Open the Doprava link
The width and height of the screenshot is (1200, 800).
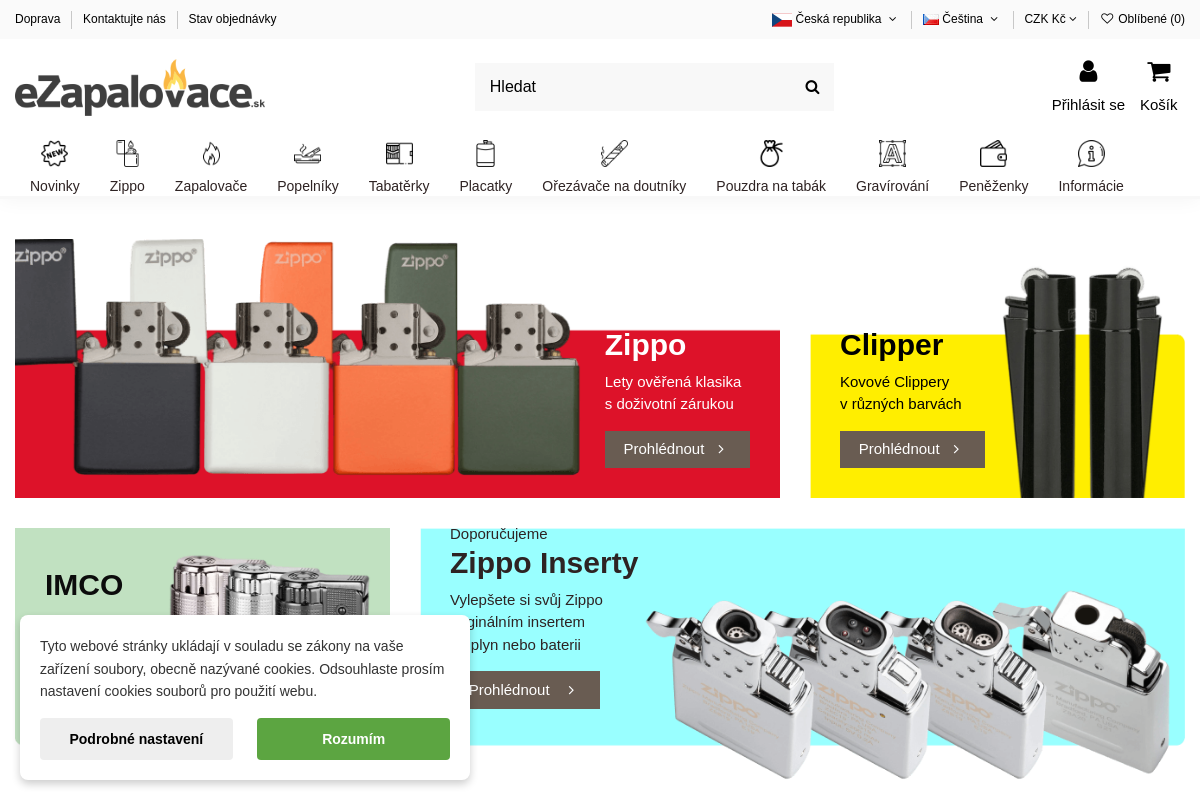[37, 19]
